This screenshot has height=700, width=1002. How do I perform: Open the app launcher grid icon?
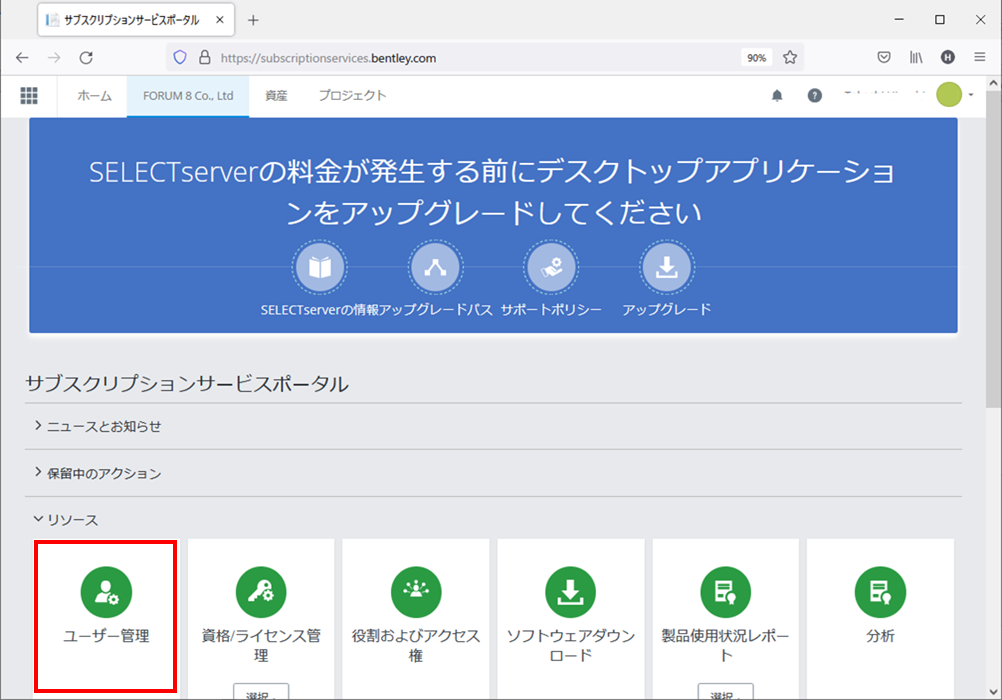pos(29,95)
